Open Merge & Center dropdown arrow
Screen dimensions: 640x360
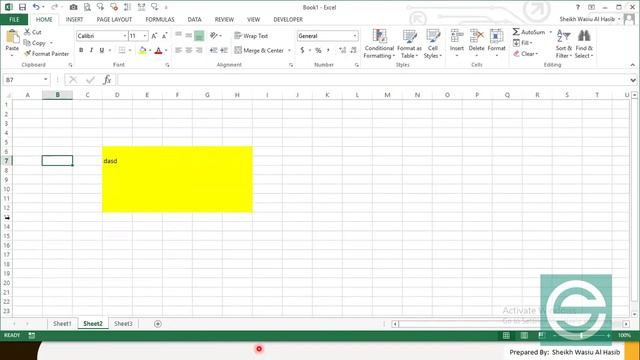point(289,50)
